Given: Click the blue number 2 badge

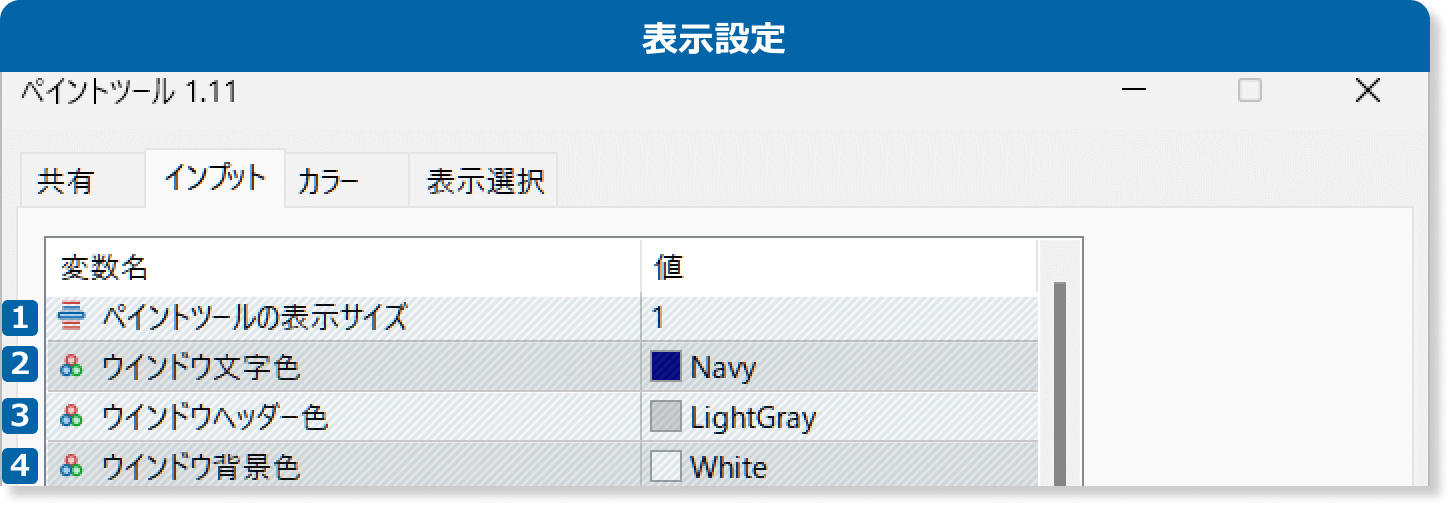Looking at the screenshot, I should (20, 367).
